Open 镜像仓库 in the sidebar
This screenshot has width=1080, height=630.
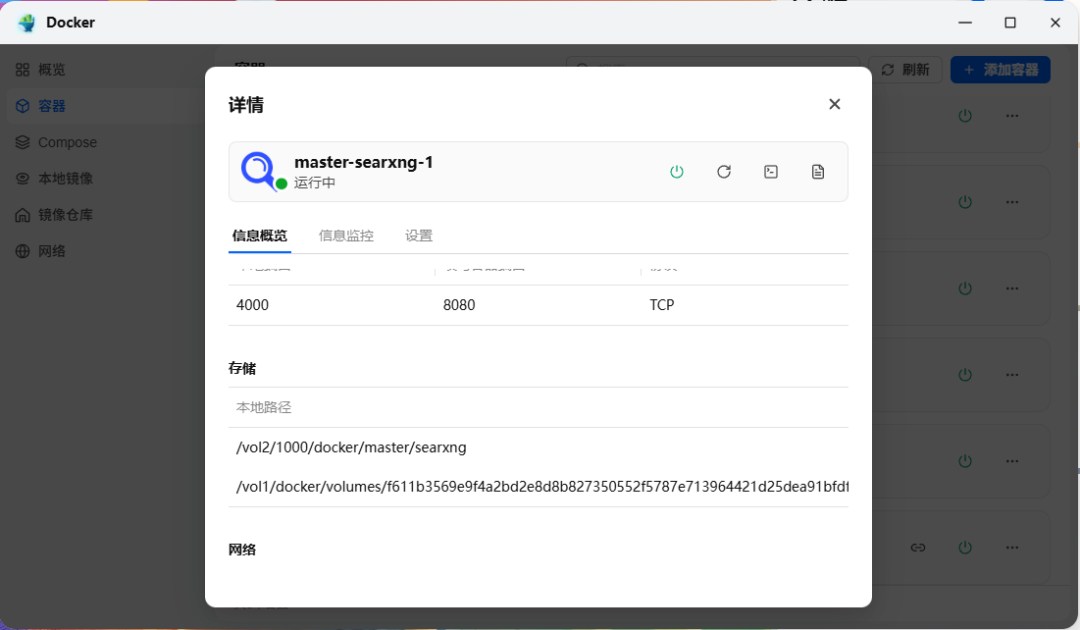click(66, 215)
